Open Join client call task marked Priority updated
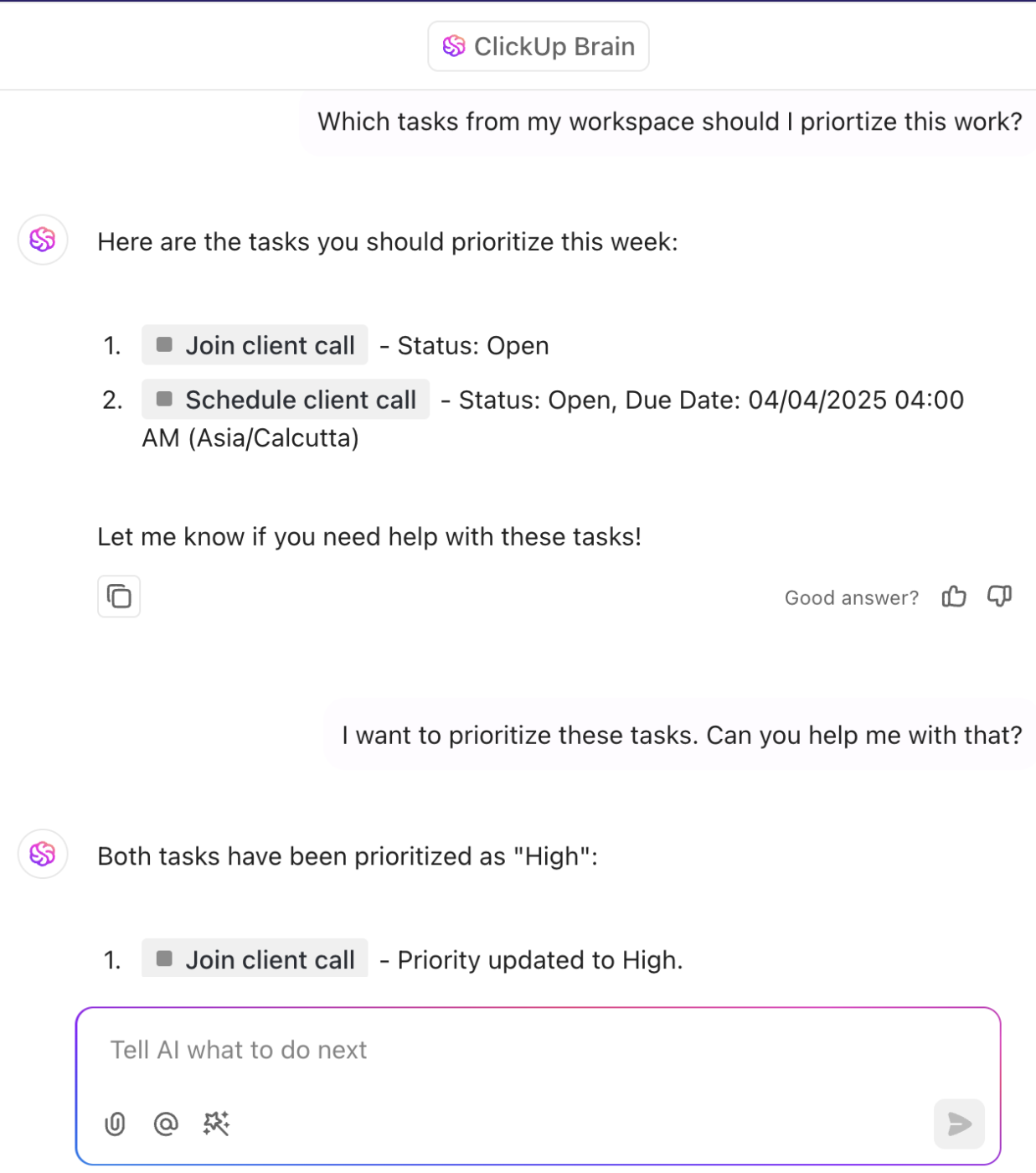 pyautogui.click(x=255, y=959)
